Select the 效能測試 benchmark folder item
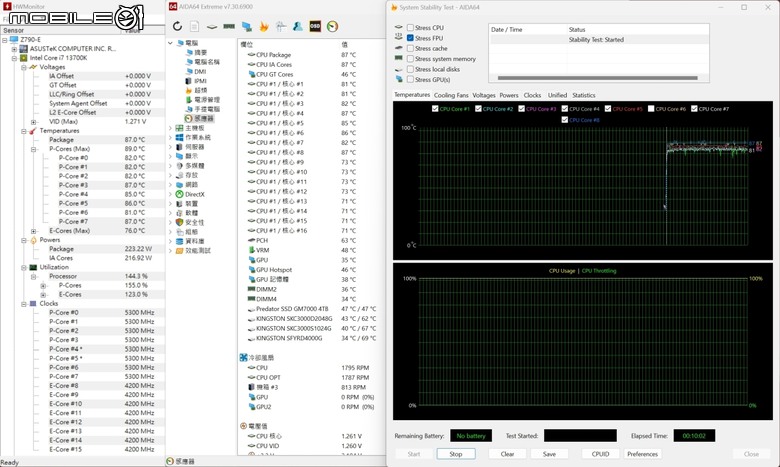Screen dimensions: 780x467 tap(193, 251)
